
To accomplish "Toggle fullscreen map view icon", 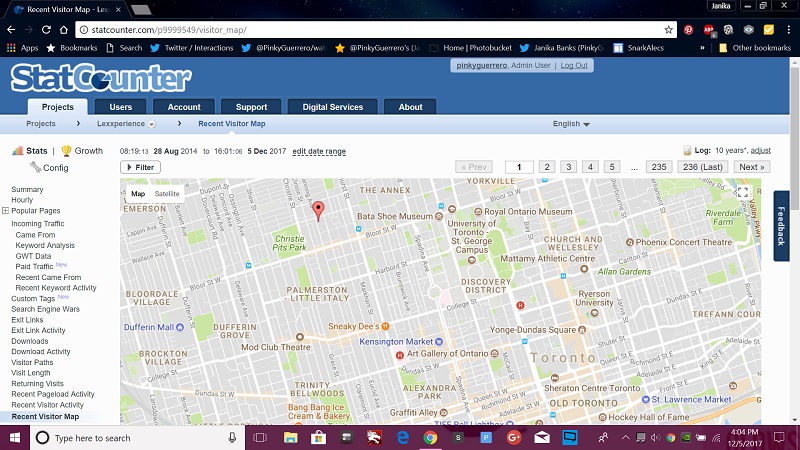I will (x=742, y=192).
